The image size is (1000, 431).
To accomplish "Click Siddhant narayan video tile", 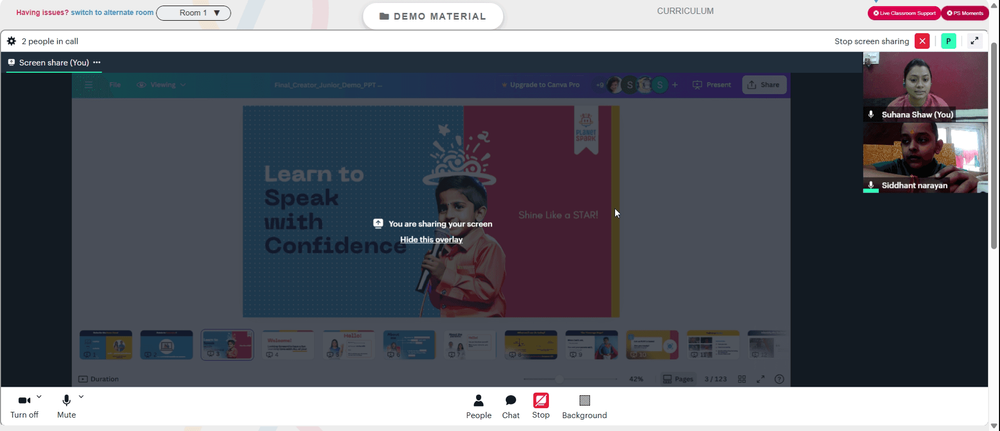I will point(925,157).
